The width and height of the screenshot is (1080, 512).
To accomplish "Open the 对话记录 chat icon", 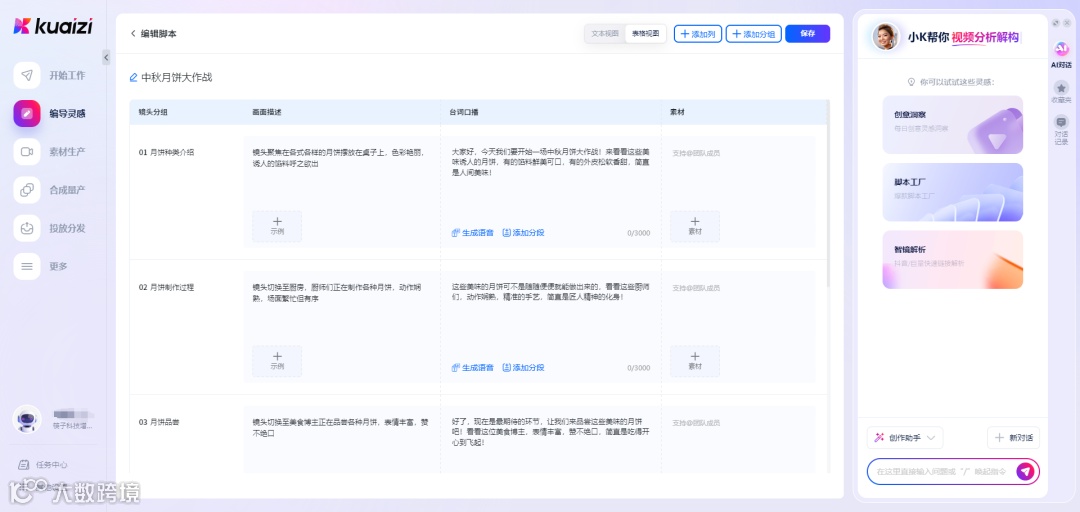I will point(1061,122).
